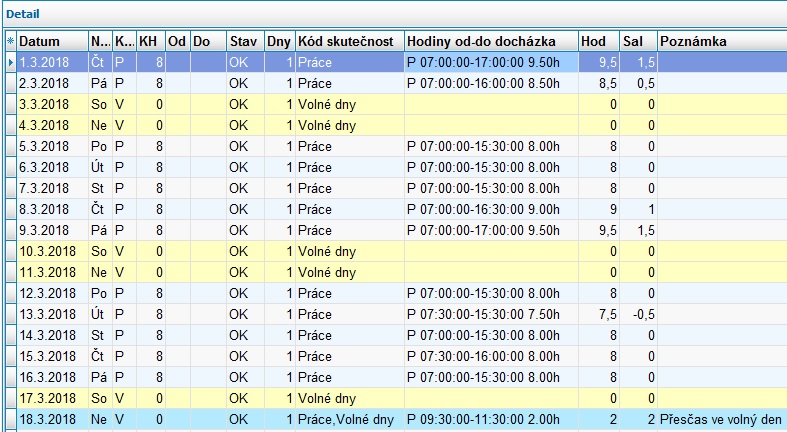Select row selector for 2.3.2018
Viewport: 787px width, 432px height.
point(11,83)
